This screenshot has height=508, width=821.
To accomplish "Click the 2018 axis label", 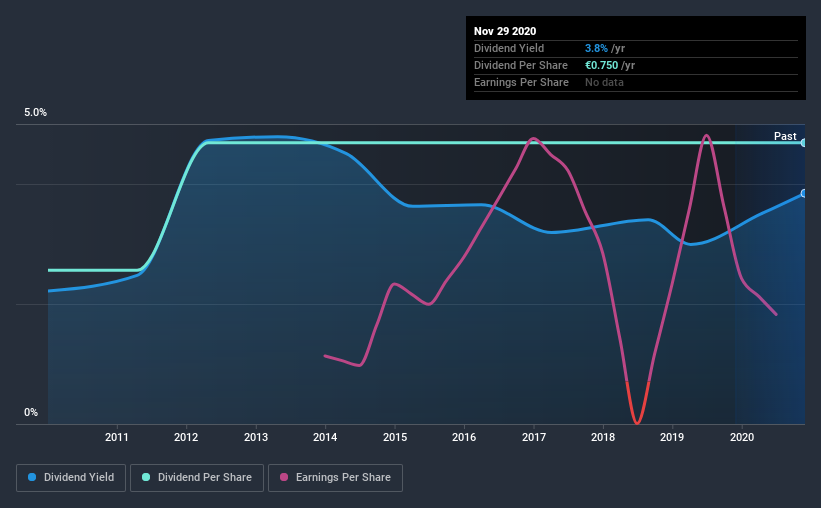I will pos(603,437).
